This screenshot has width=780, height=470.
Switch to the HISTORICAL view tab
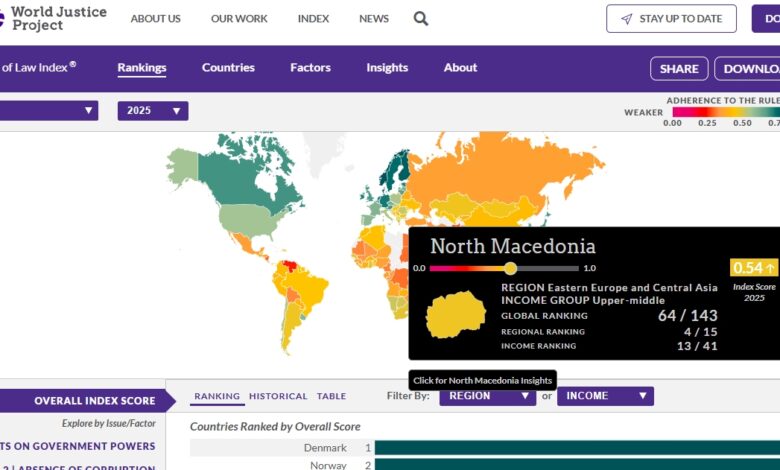pos(278,396)
